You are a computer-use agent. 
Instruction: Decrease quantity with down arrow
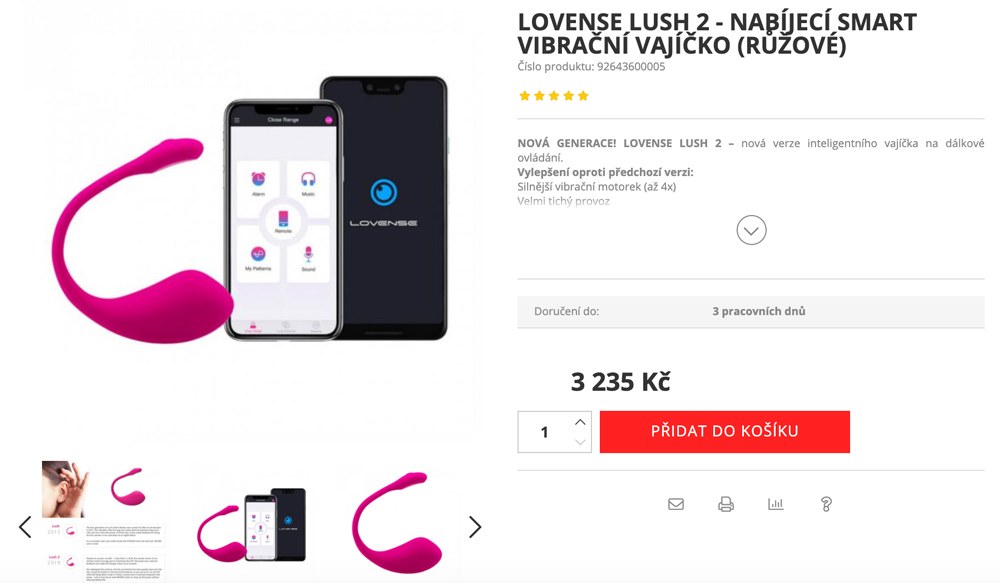(x=580, y=441)
